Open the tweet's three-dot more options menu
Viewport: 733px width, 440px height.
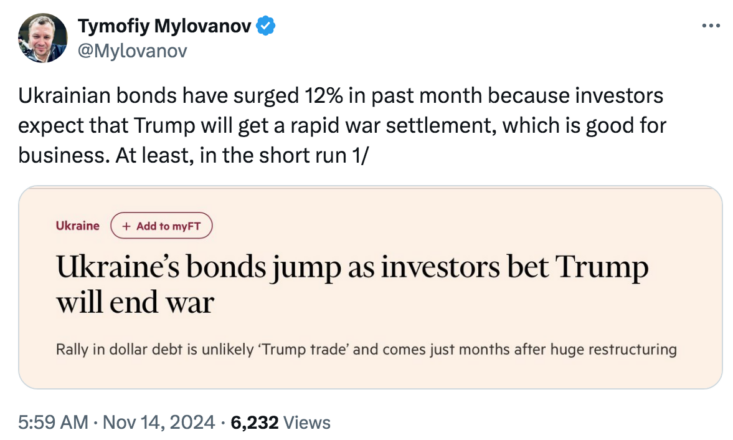pyautogui.click(x=711, y=26)
